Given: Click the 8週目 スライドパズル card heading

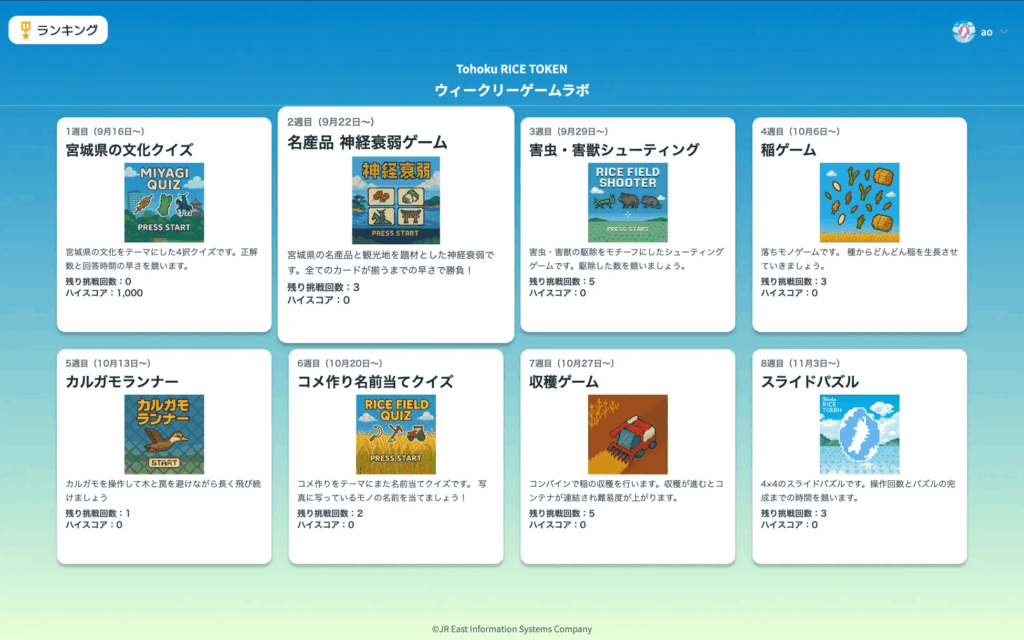Looking at the screenshot, I should tap(809, 381).
